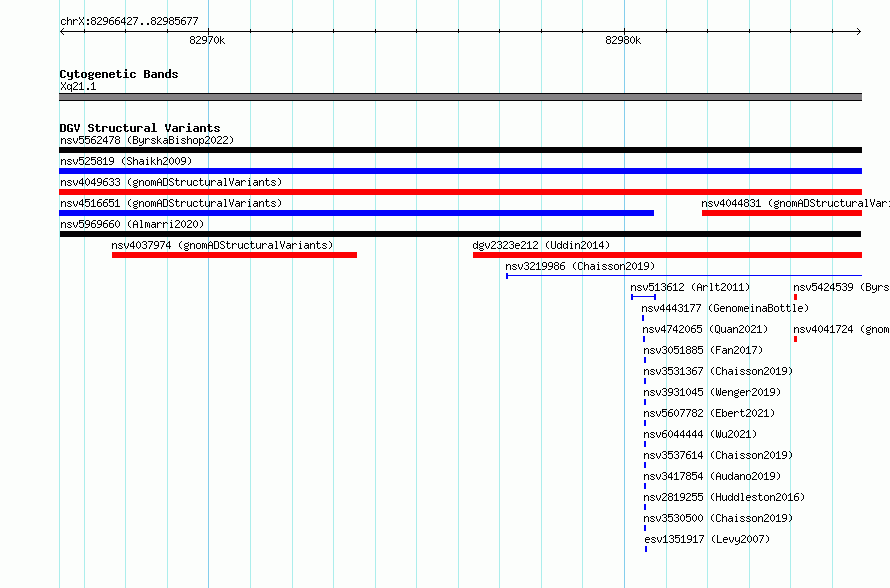Click the nsv4044831 variant label
The image size is (890, 588).
(795, 203)
